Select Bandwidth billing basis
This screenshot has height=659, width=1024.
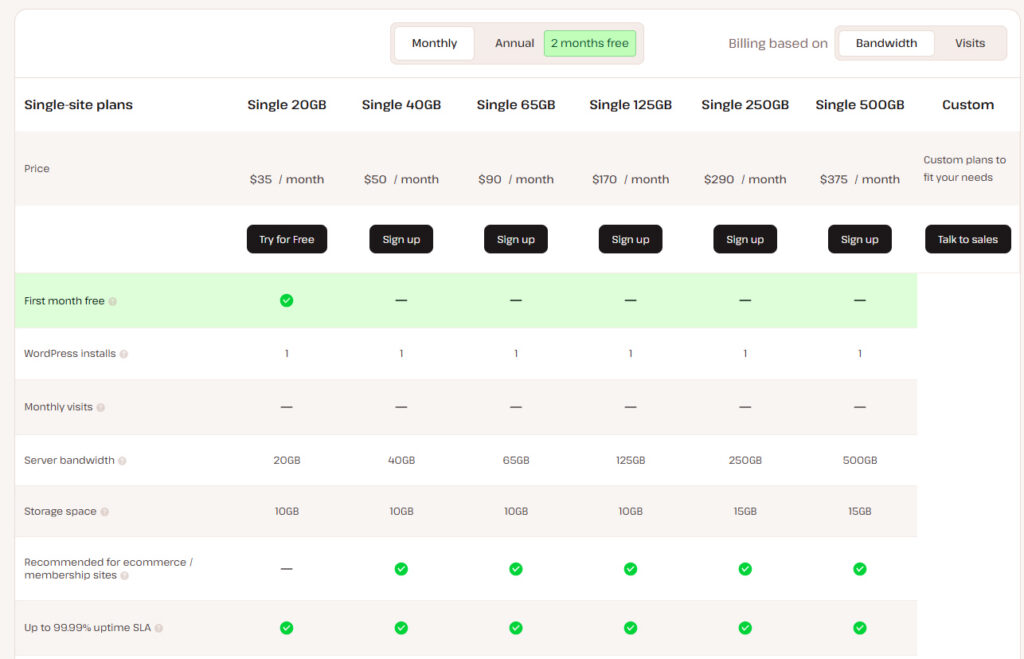pyautogui.click(x=886, y=43)
